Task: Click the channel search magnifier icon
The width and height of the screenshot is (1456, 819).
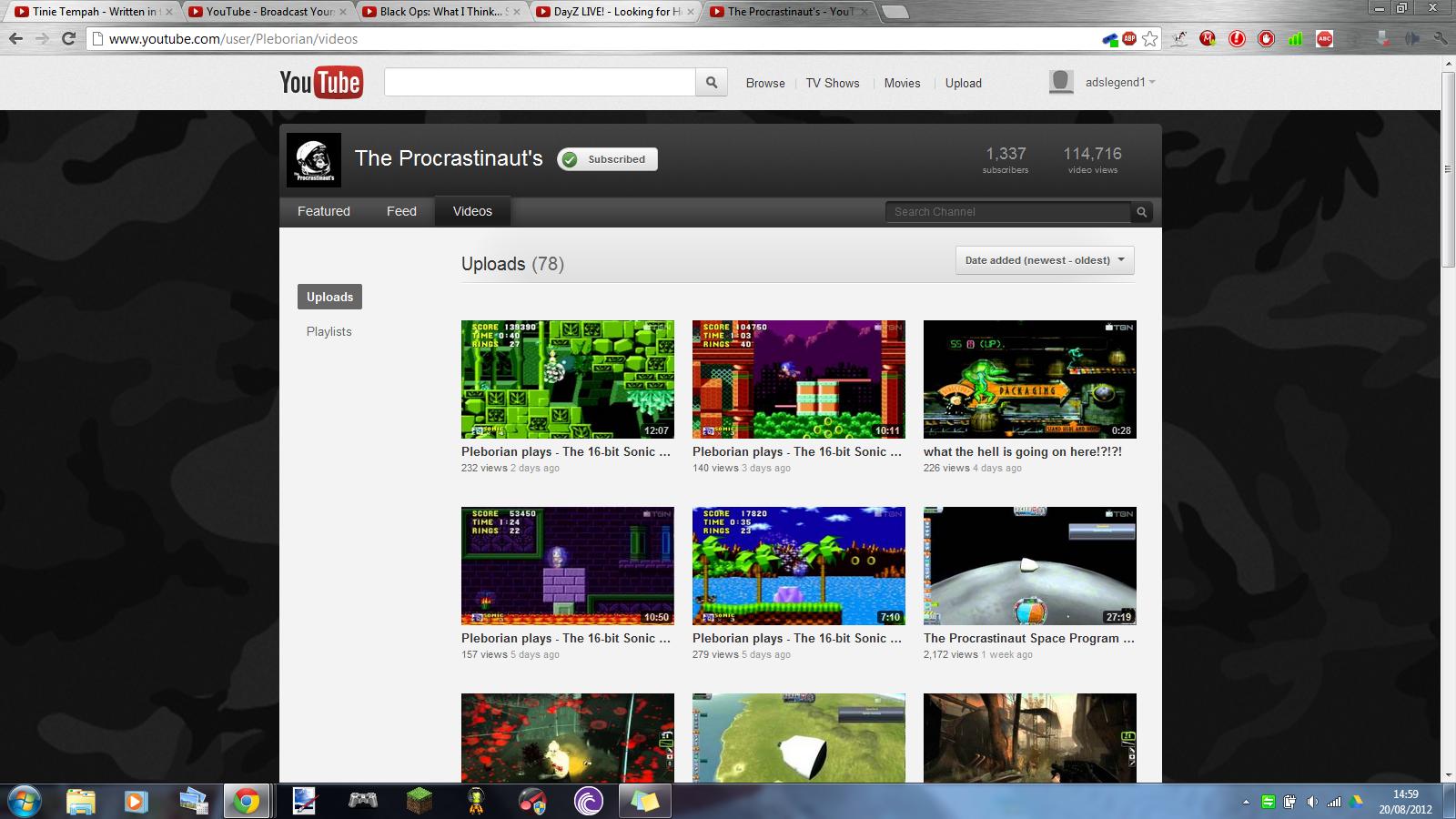Action: click(1141, 212)
